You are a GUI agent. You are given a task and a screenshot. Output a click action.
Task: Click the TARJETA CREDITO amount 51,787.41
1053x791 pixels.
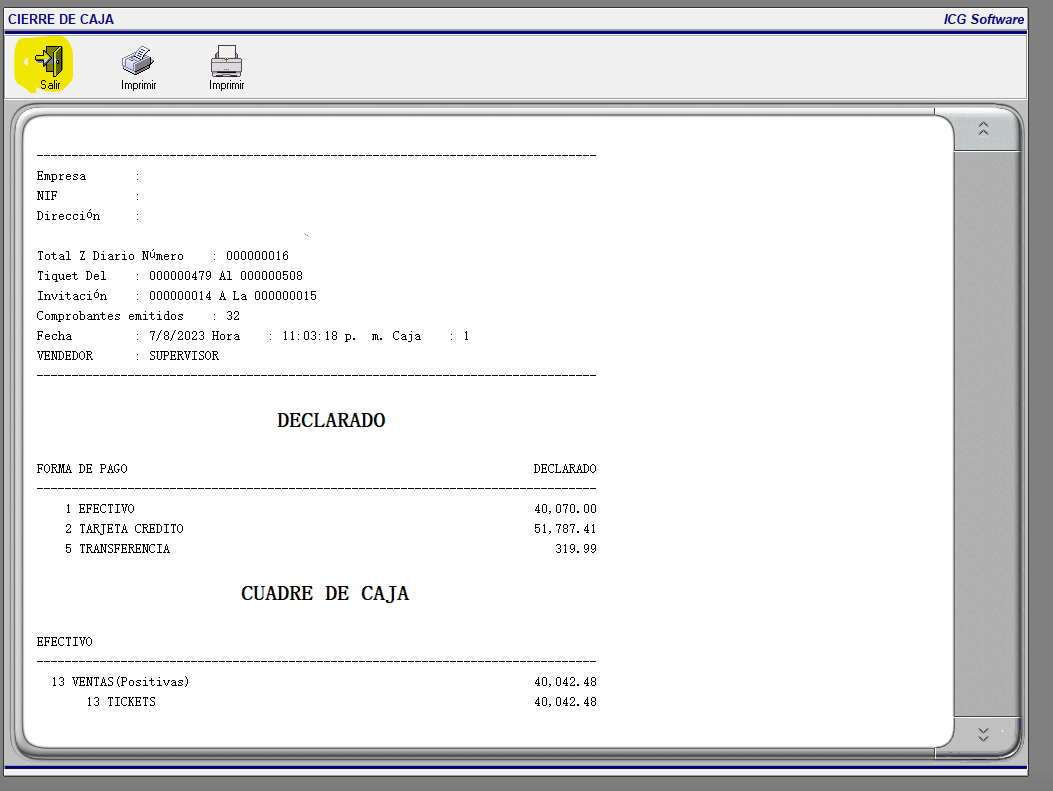pyautogui.click(x=565, y=529)
